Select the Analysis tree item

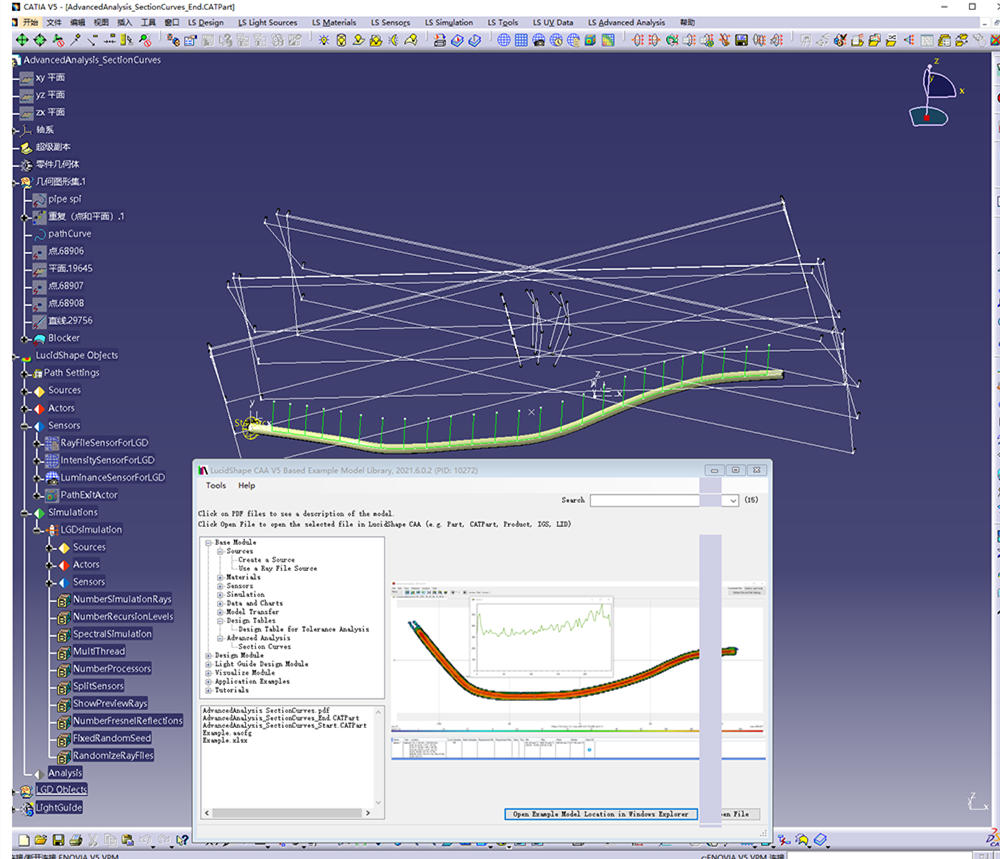65,773
